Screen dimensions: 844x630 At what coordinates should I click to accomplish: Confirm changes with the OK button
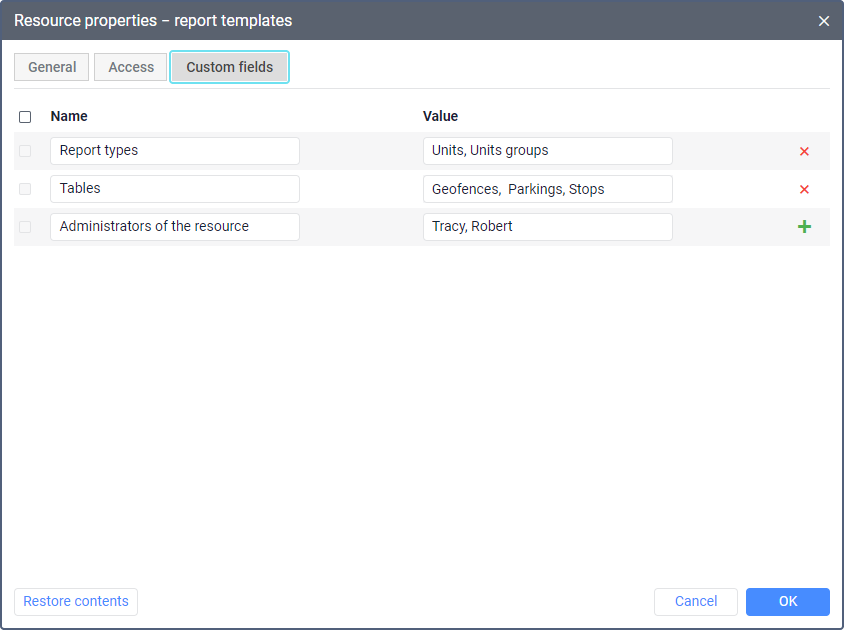point(788,601)
